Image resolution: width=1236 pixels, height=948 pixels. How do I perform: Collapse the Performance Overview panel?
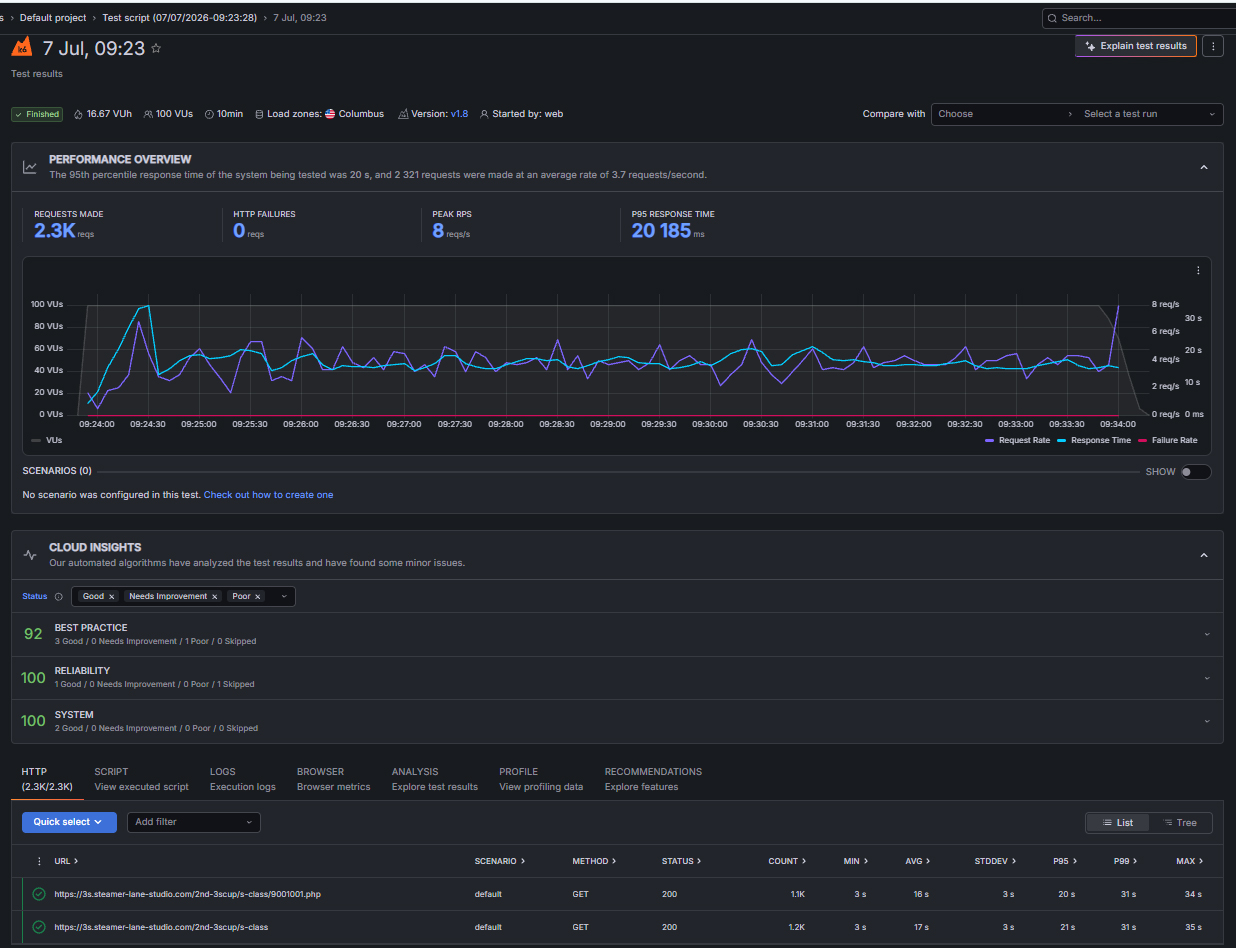(x=1204, y=167)
